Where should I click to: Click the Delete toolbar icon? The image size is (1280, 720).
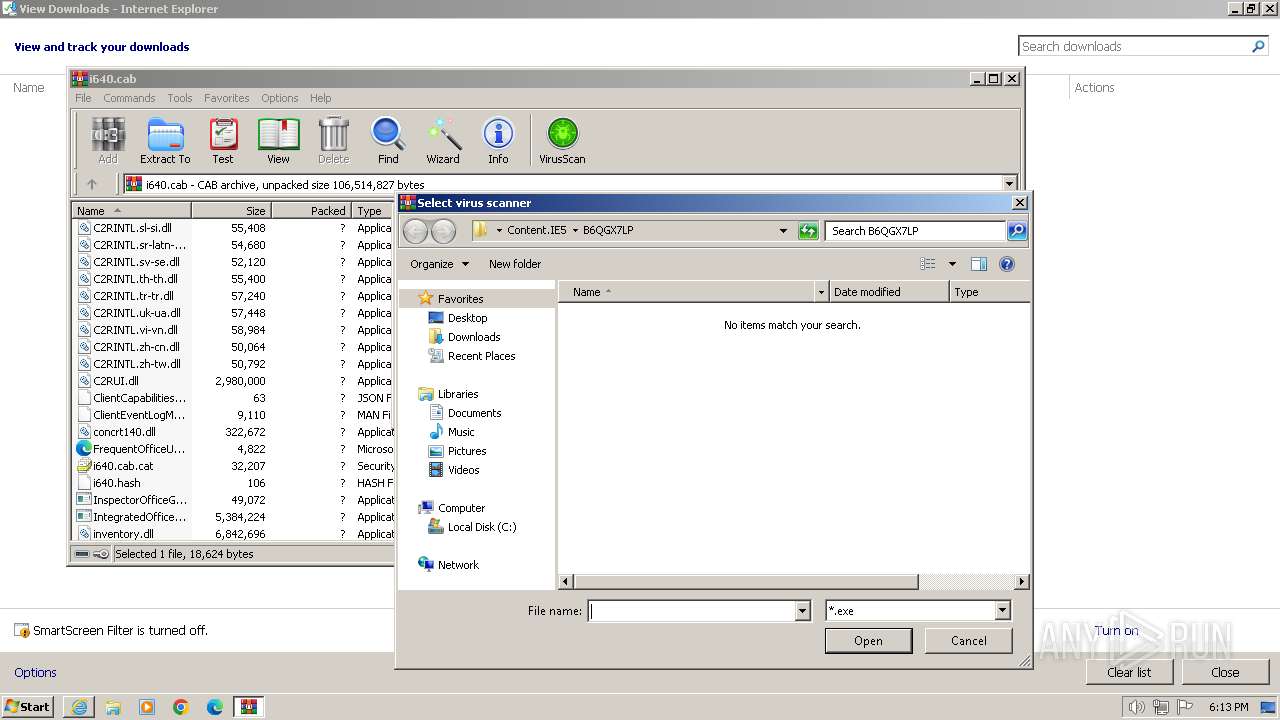coord(333,140)
